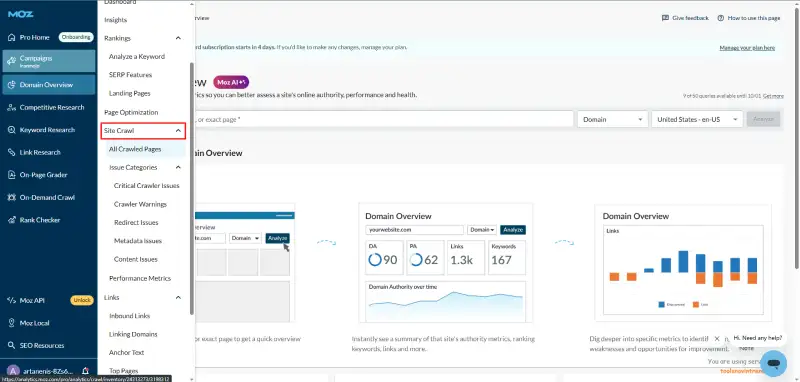Open Pro Home home icon
800x382 pixels.
point(12,37)
